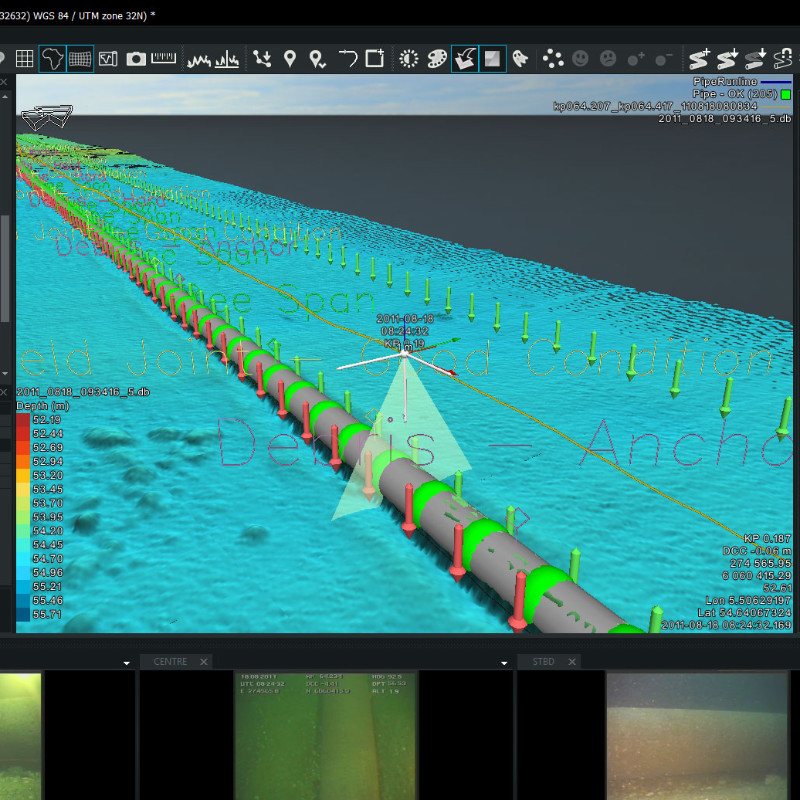Toggle the selection arrow tool

(x=465, y=58)
